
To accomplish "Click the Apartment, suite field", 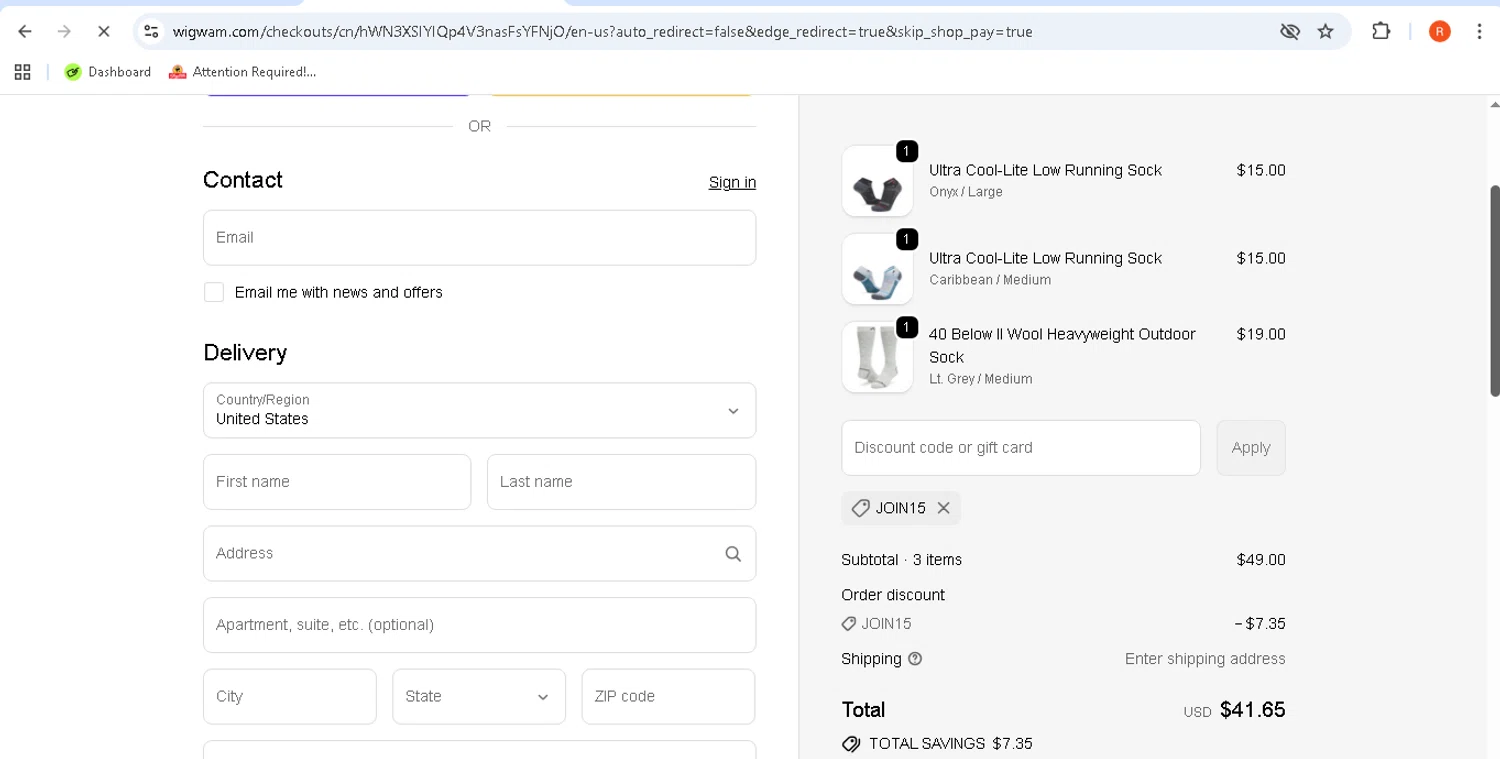I will tap(479, 625).
